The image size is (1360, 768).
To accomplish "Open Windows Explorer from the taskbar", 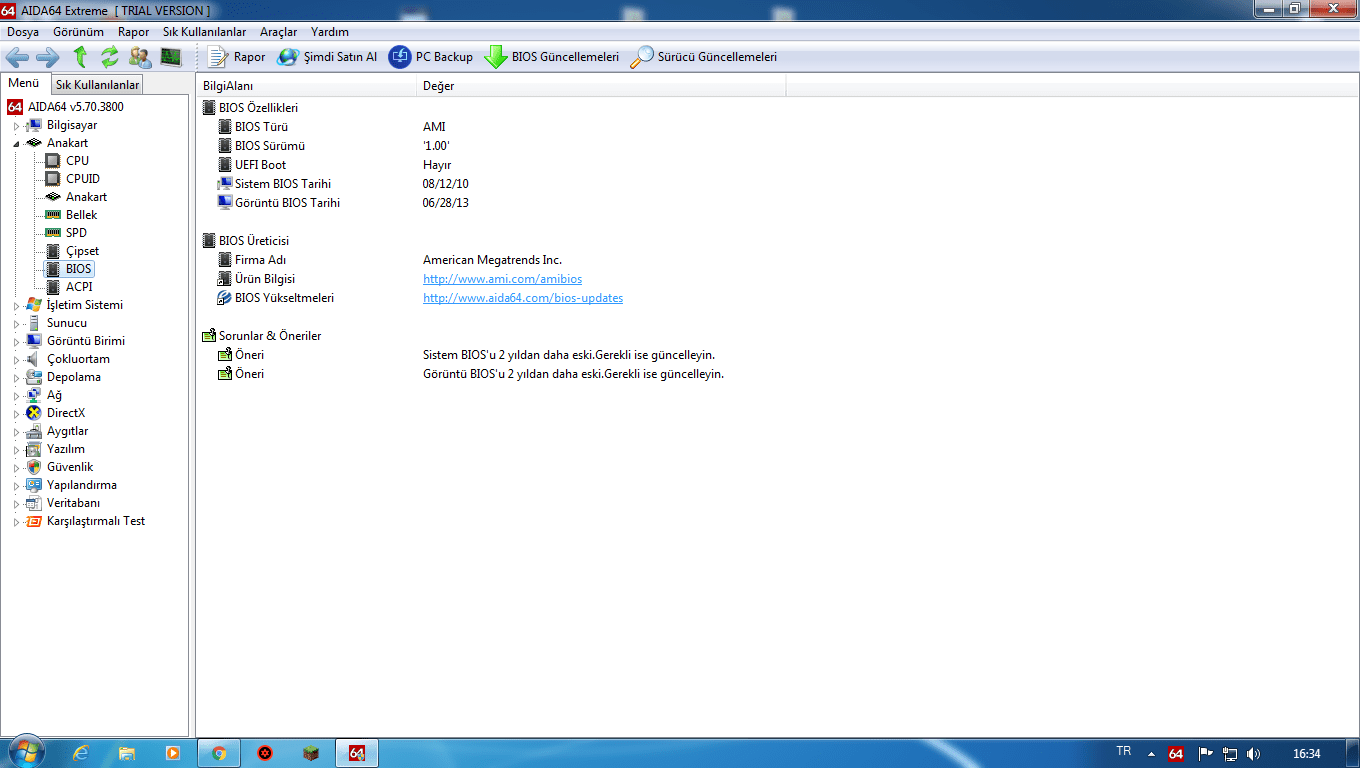I will click(127, 753).
